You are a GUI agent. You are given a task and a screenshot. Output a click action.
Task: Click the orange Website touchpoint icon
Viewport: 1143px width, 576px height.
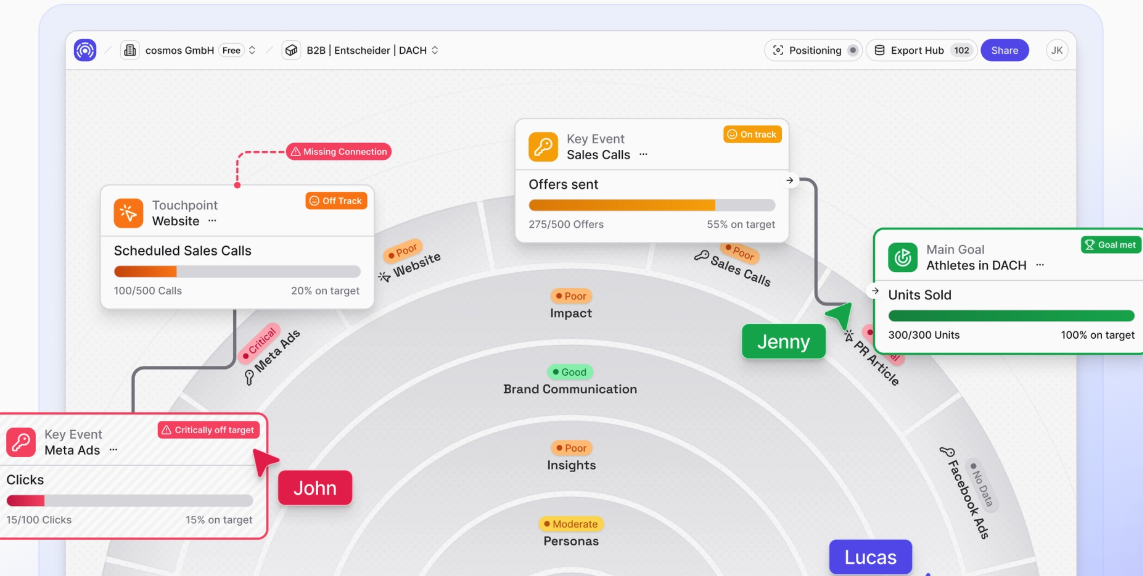point(128,213)
